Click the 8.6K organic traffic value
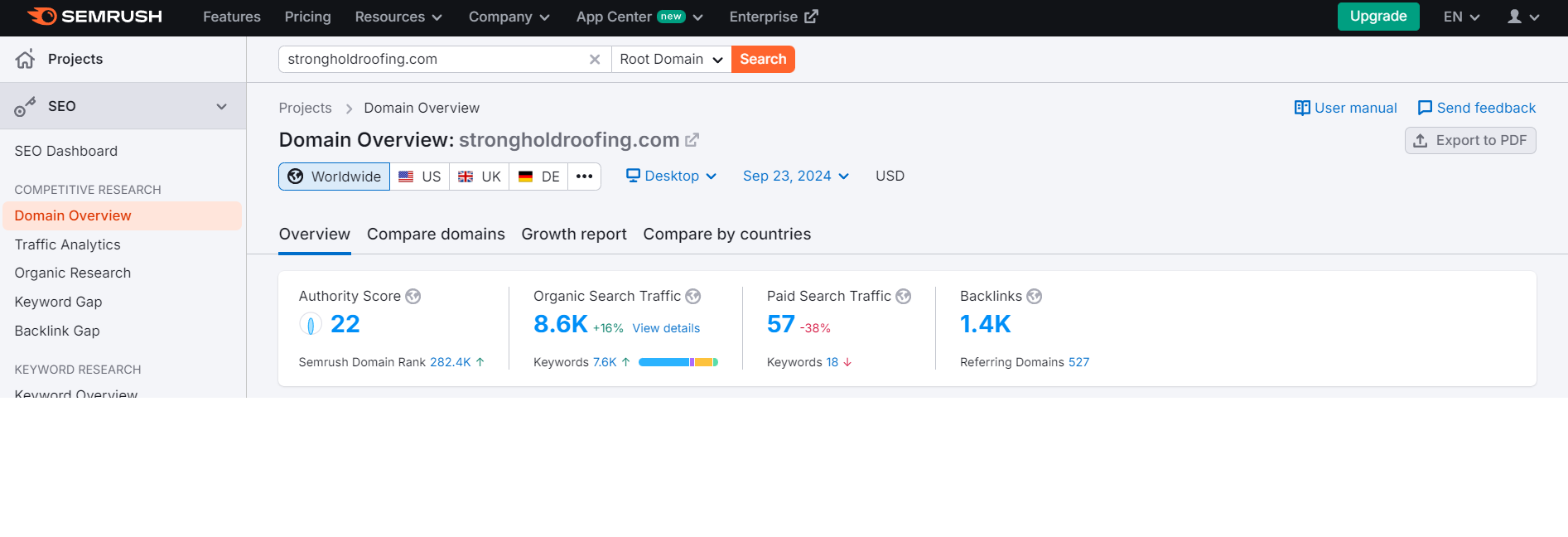The width and height of the screenshot is (1568, 537). coord(561,324)
